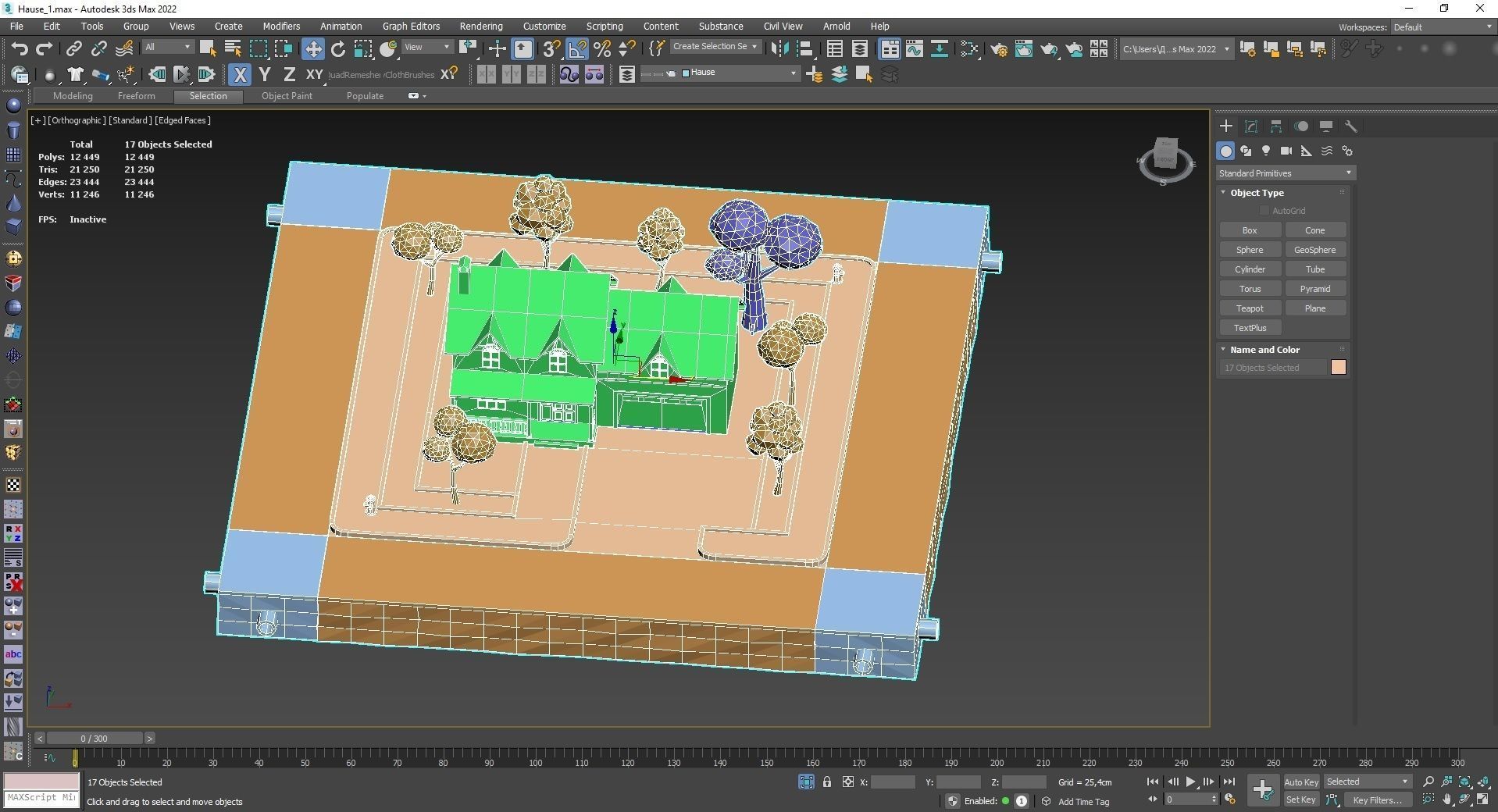
Task: Click the Undo arrow icon
Action: 20,48
